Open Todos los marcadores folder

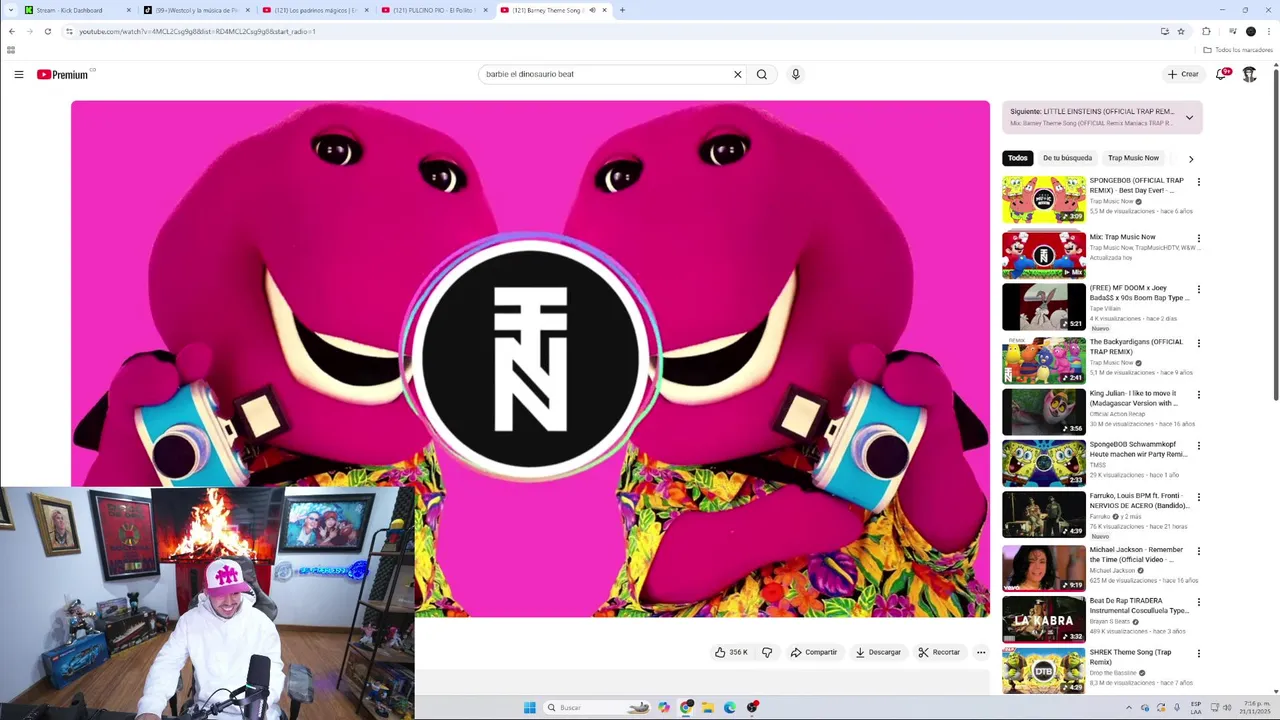click(x=1238, y=50)
